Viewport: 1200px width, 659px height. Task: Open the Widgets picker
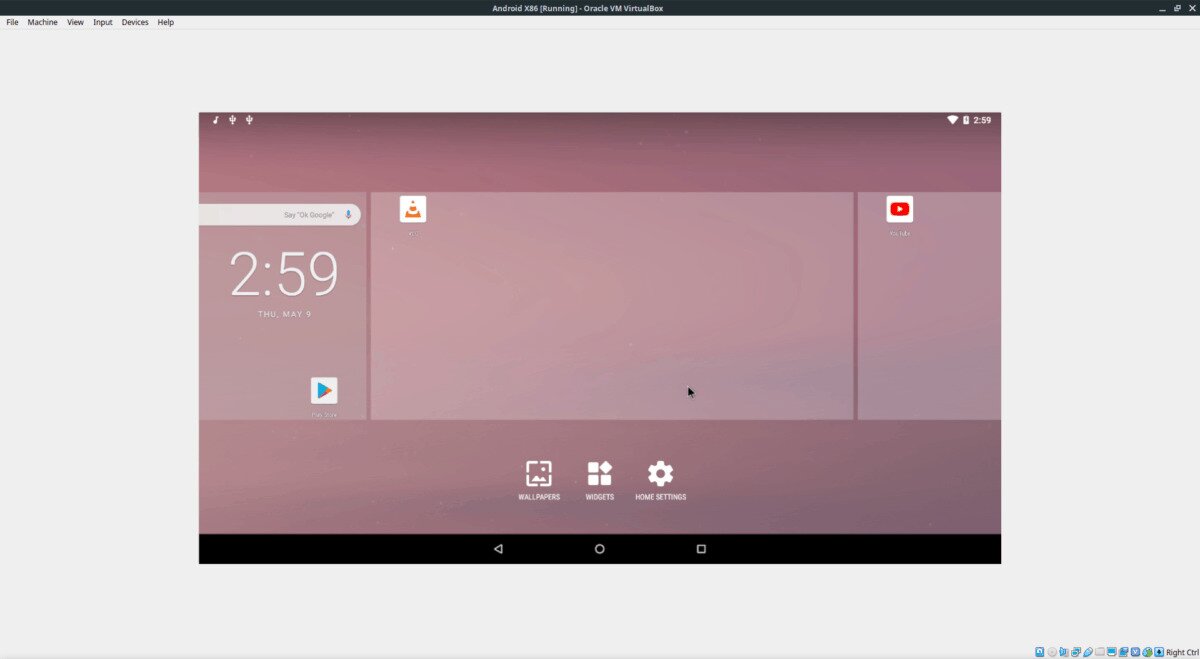coord(599,480)
